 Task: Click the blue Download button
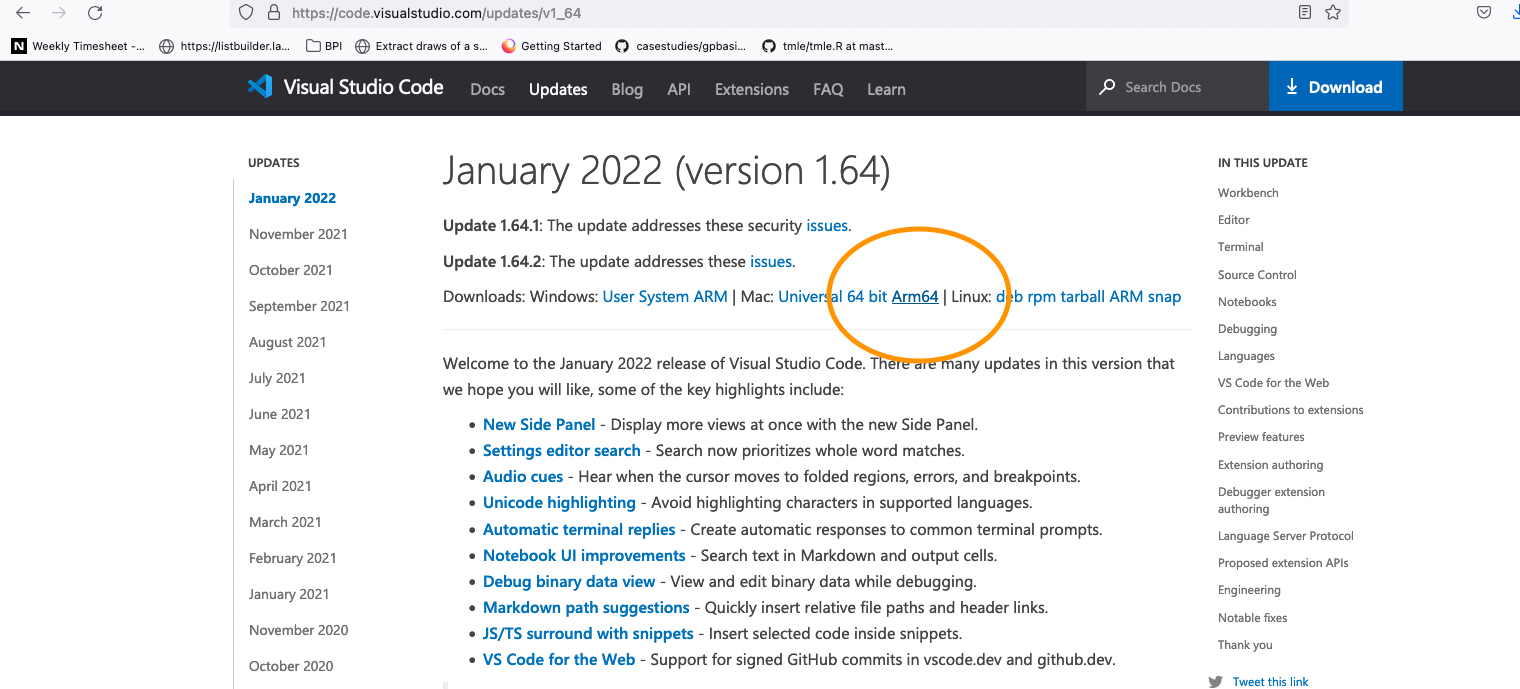click(x=1336, y=86)
